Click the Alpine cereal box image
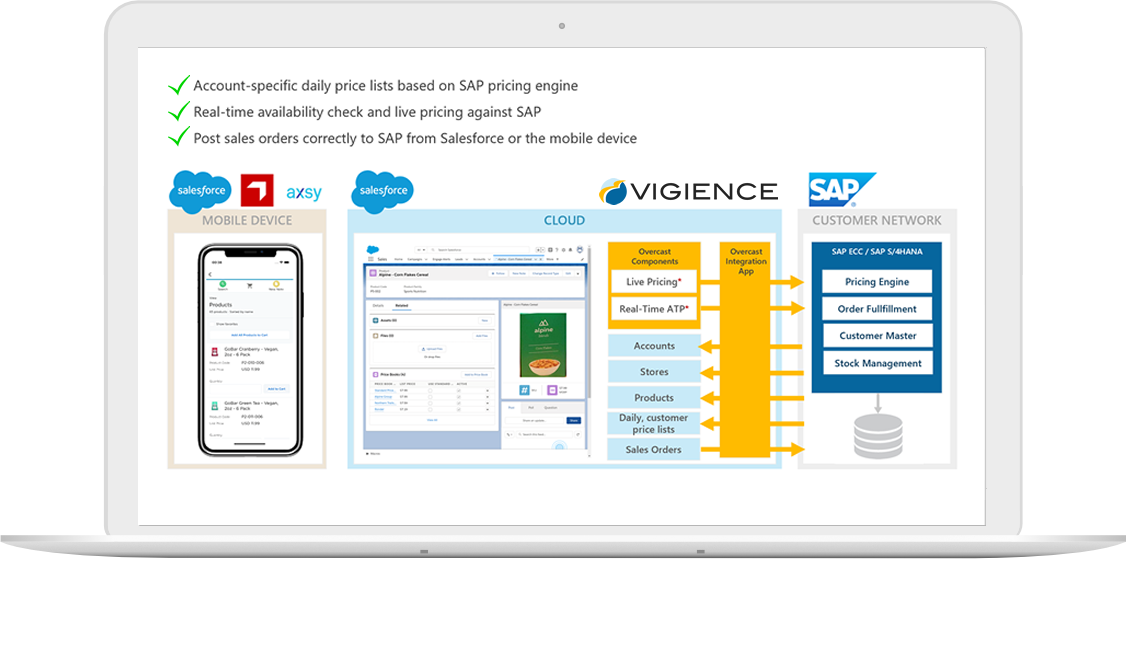Viewport: 1126px width, 650px height. pyautogui.click(x=543, y=345)
